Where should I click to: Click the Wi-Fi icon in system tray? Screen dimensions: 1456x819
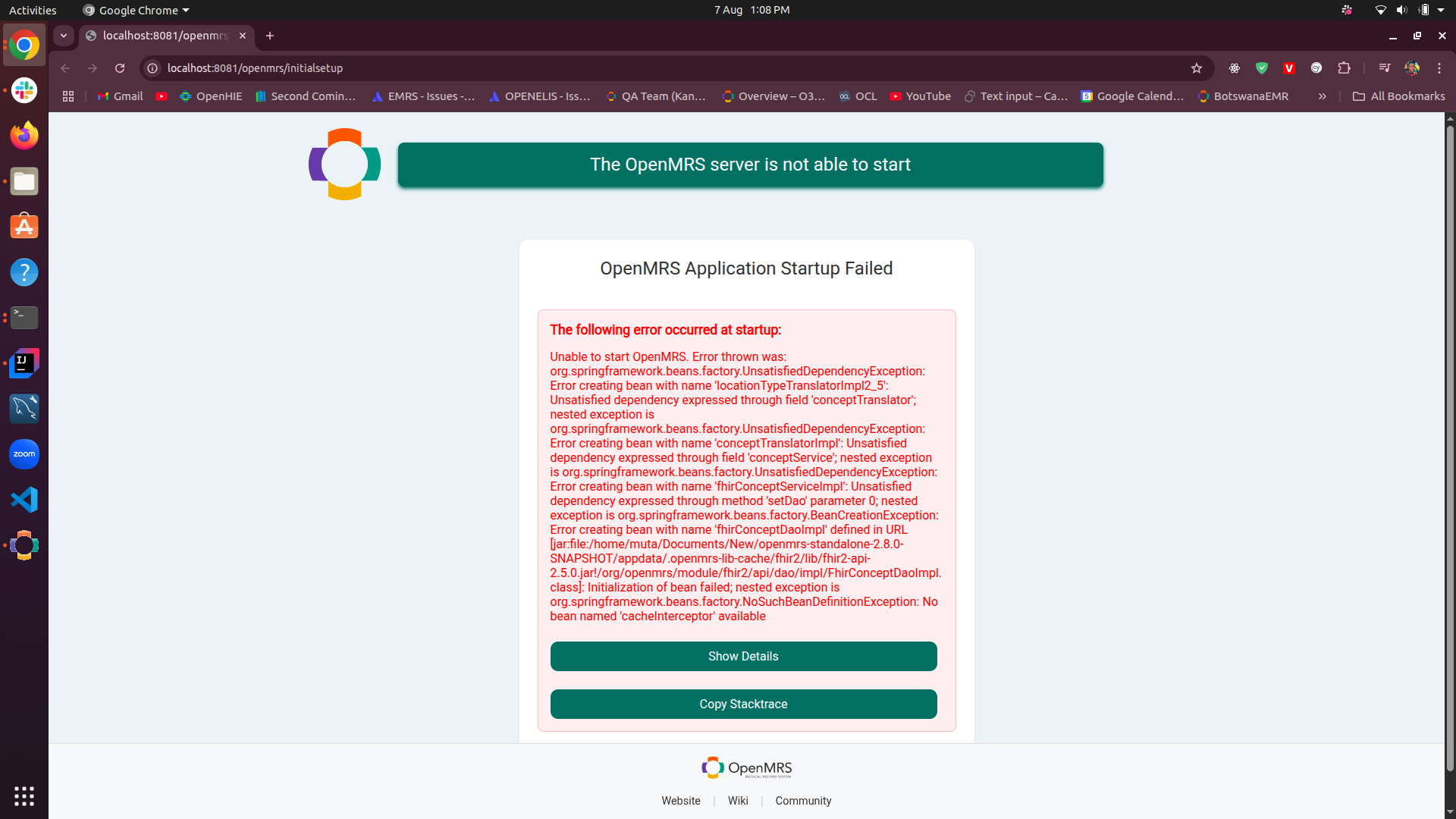1381,10
